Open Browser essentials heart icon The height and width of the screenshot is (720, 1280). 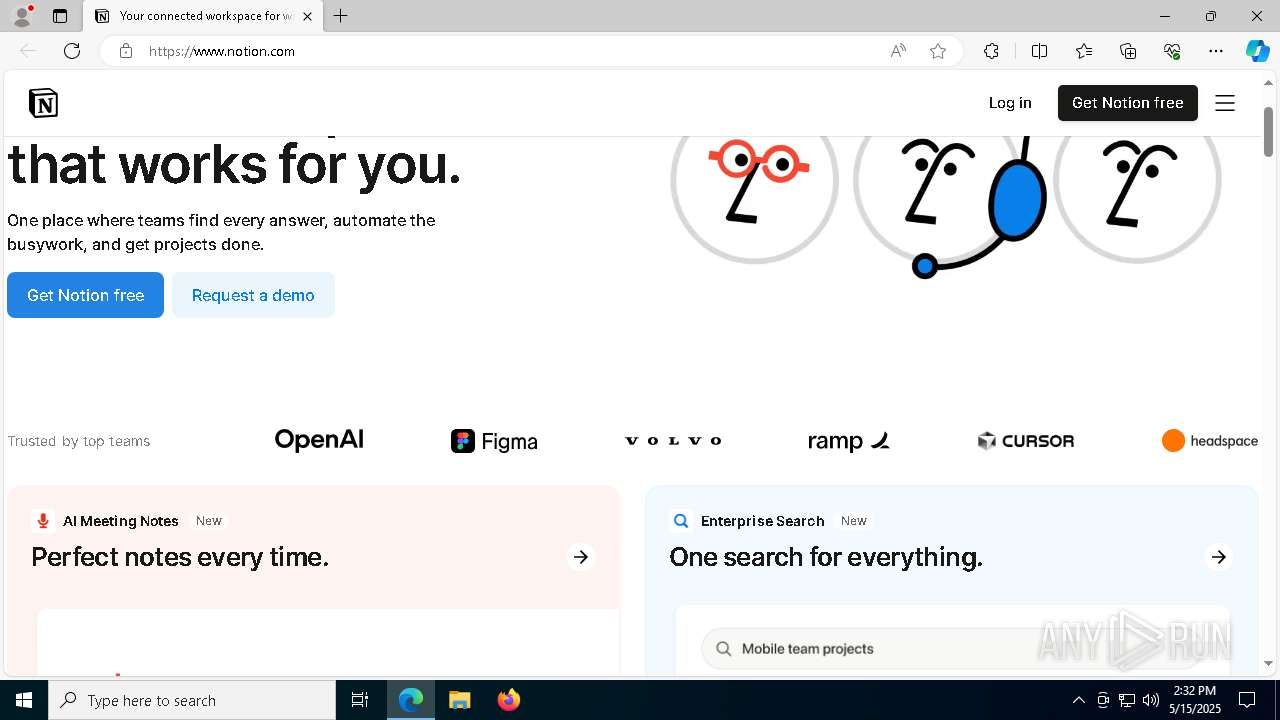[1172, 51]
